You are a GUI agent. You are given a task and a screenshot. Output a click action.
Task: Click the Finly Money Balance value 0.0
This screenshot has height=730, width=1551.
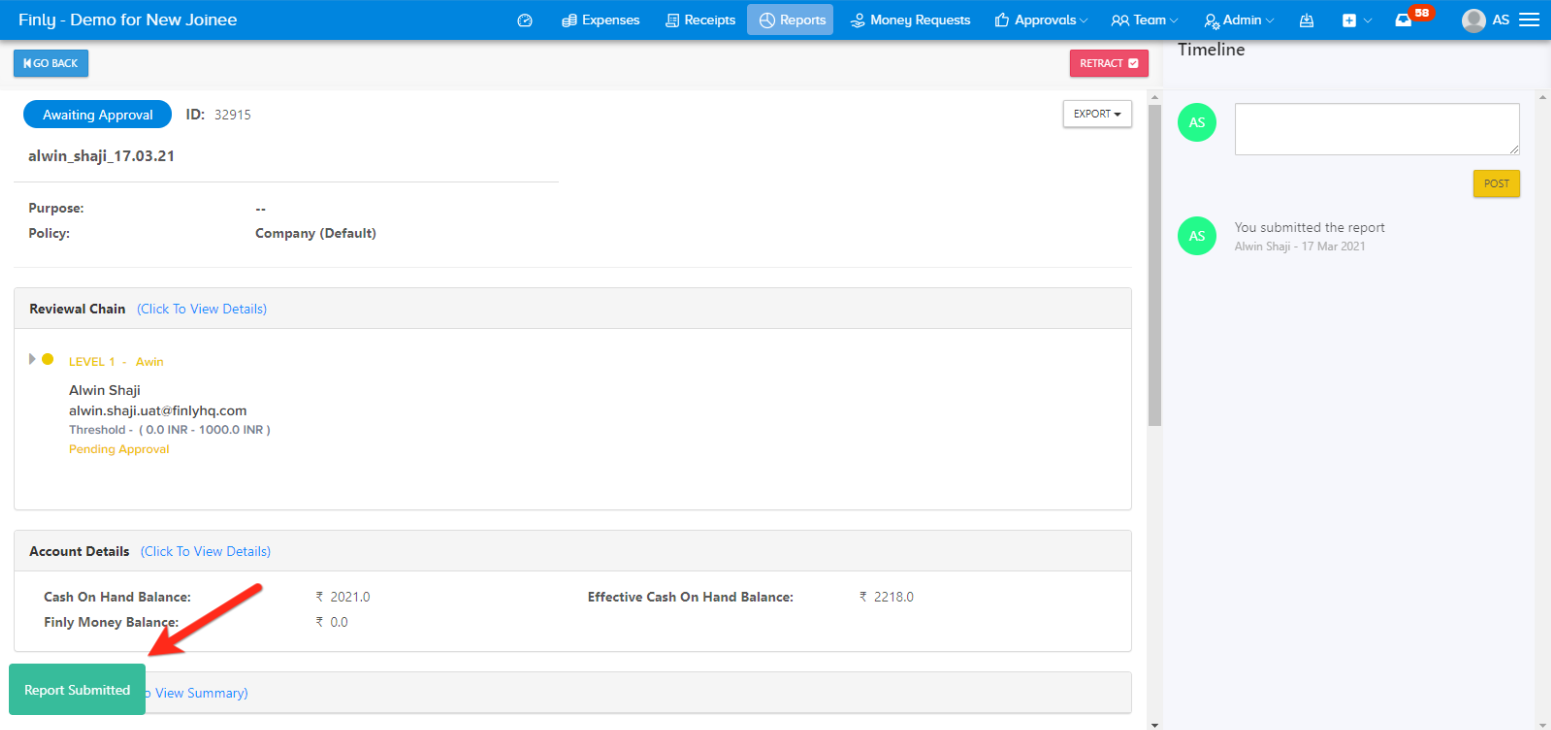(332, 622)
